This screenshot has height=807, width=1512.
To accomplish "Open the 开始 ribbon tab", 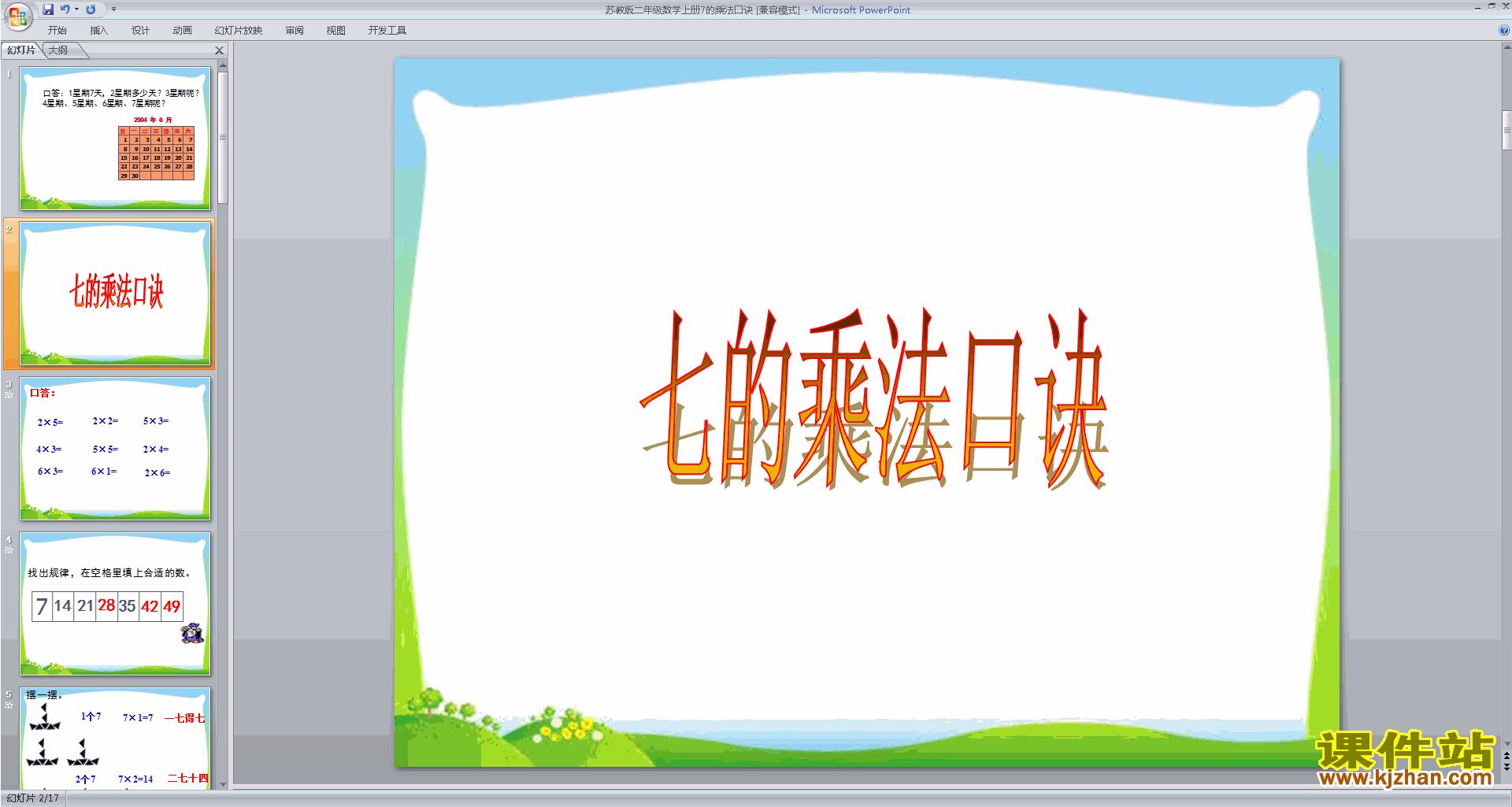I will [57, 31].
